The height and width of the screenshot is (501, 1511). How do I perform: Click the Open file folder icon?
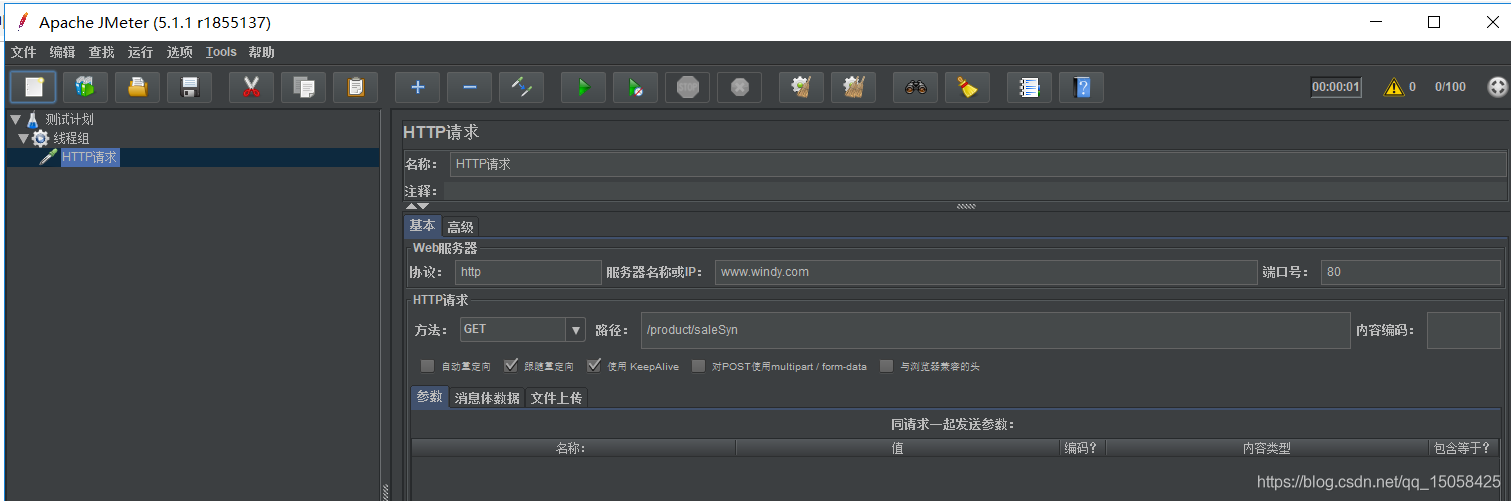[137, 87]
